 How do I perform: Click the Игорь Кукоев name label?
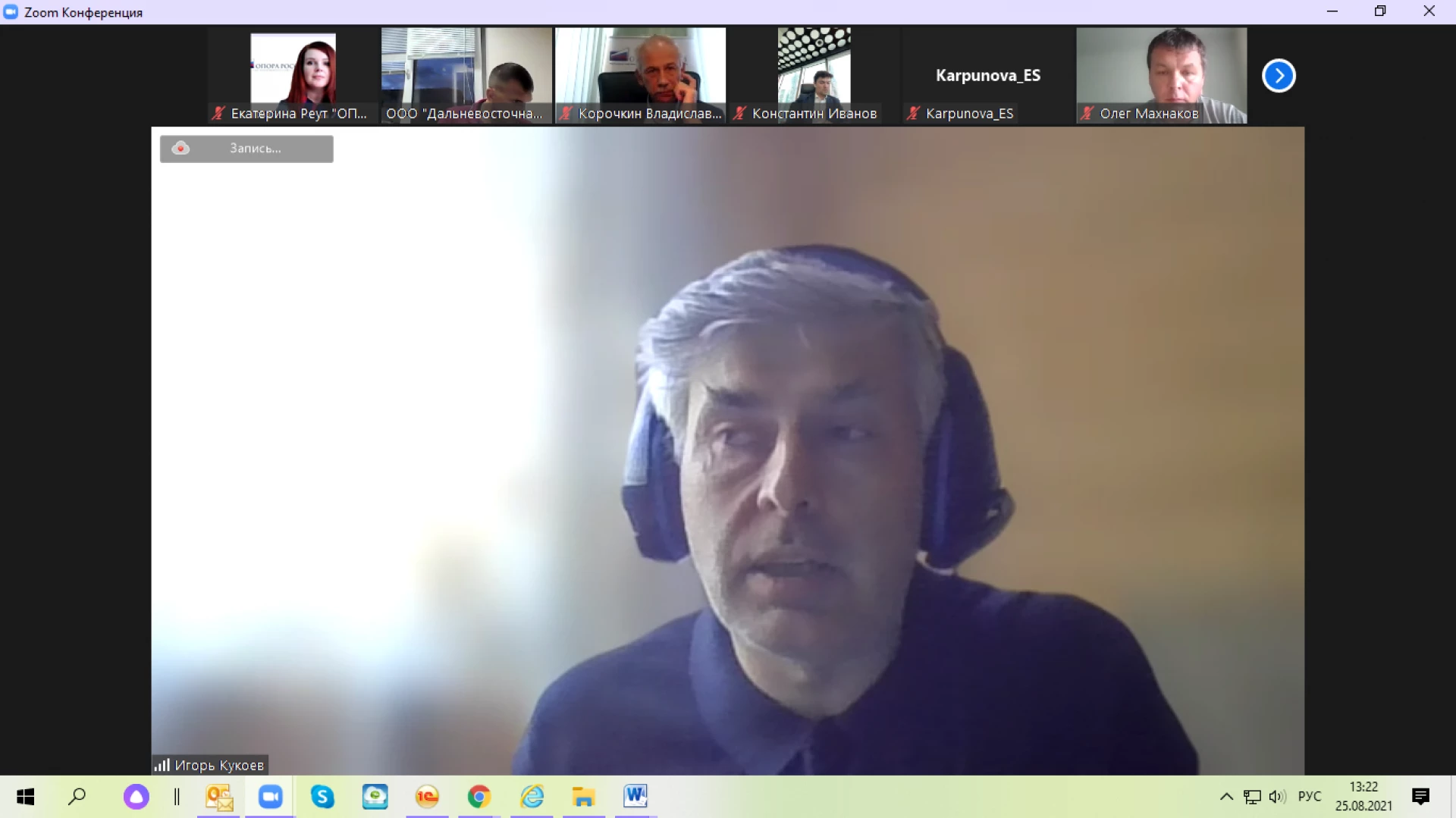point(219,766)
